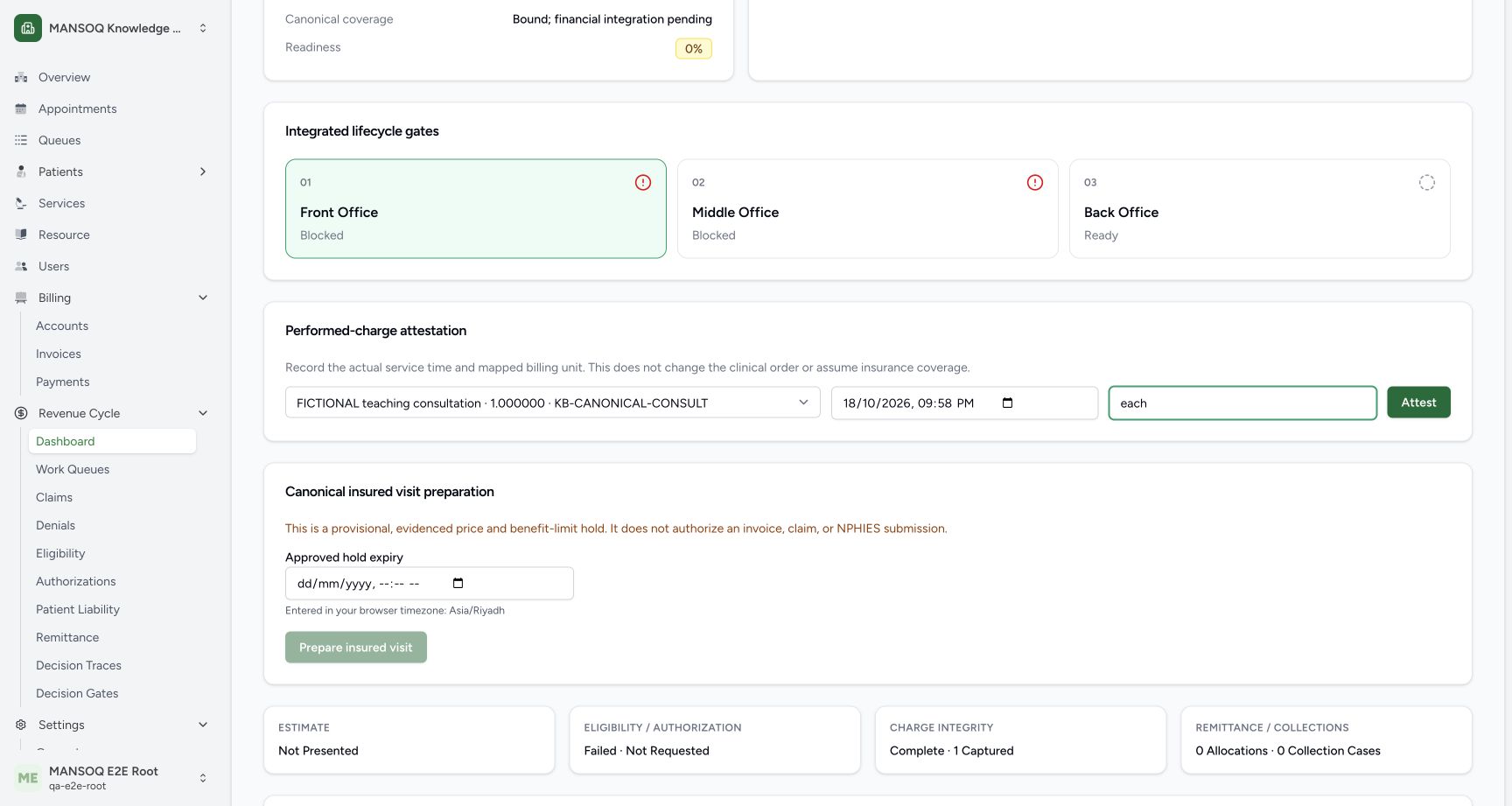
Task: Click the Settings gear icon
Action: [21, 725]
